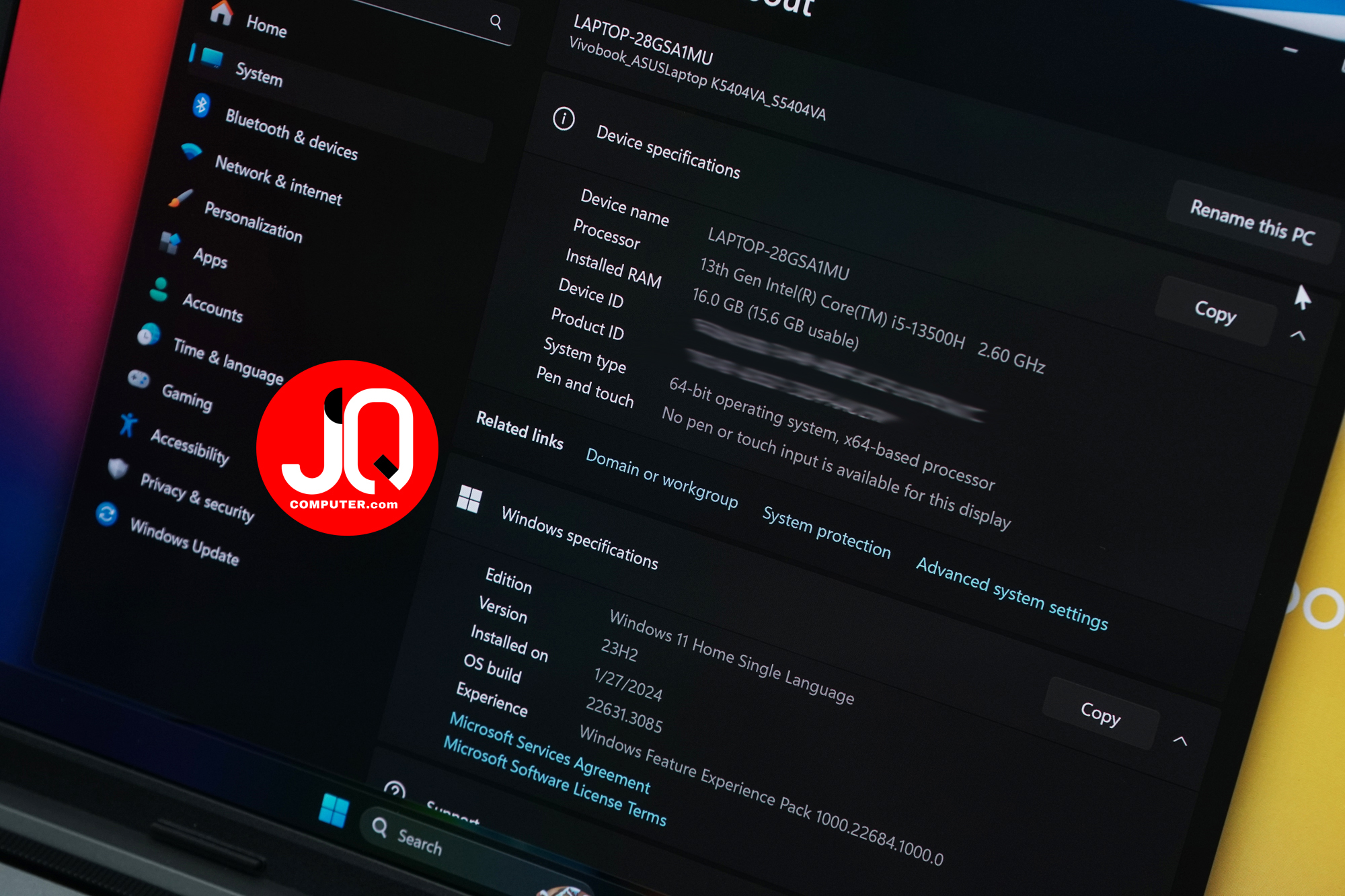Click Windows 11 Home Single Language text
The width and height of the screenshot is (1345, 896).
click(x=732, y=657)
